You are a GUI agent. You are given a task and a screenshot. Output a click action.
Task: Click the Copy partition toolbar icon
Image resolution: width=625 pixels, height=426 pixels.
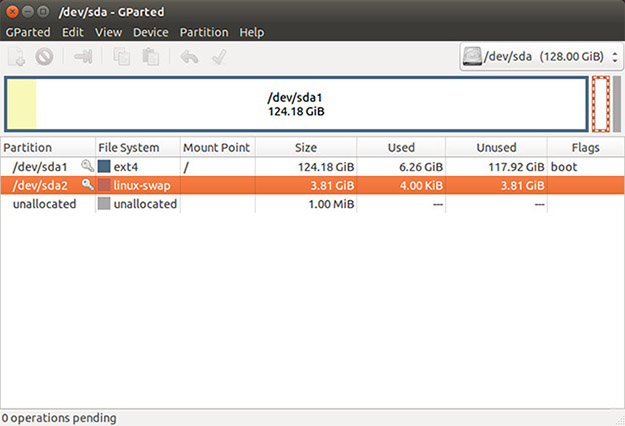[x=124, y=58]
